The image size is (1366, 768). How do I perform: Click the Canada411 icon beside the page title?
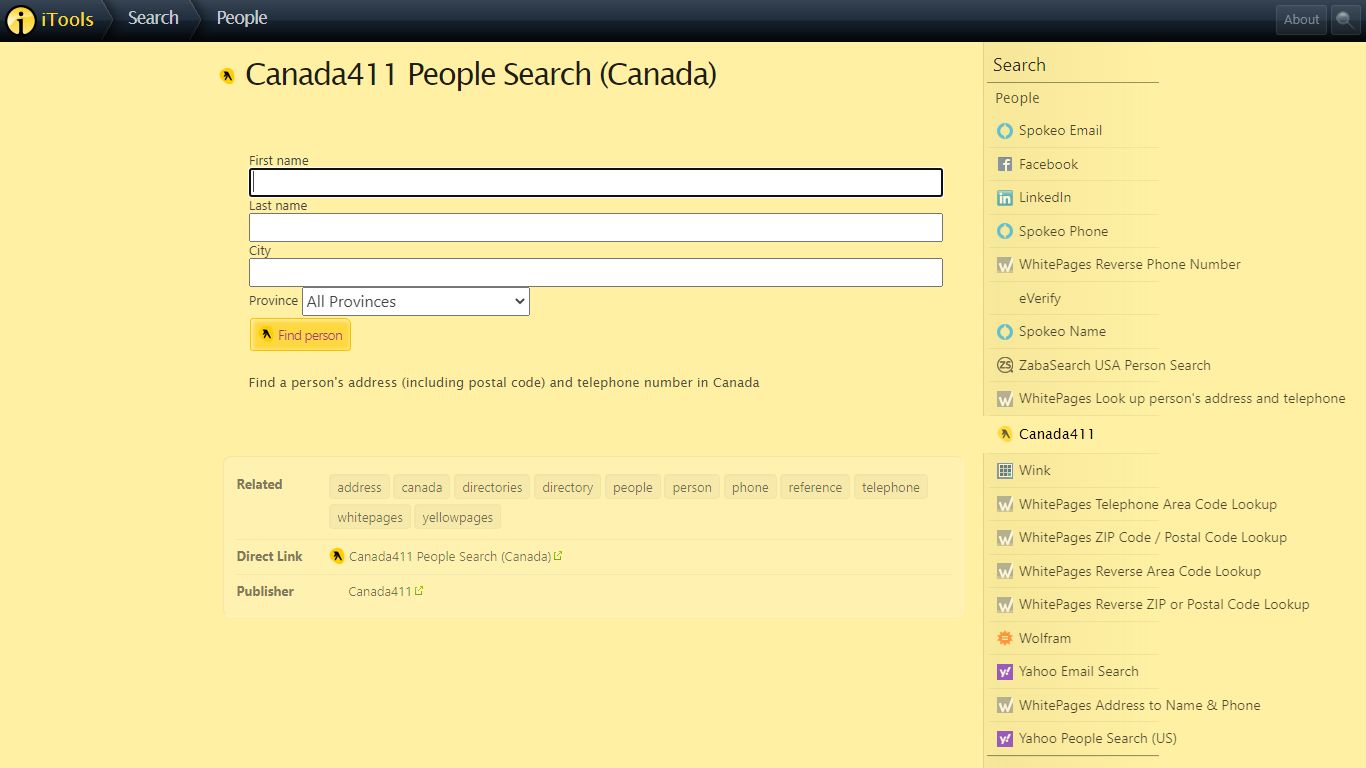[x=228, y=76]
